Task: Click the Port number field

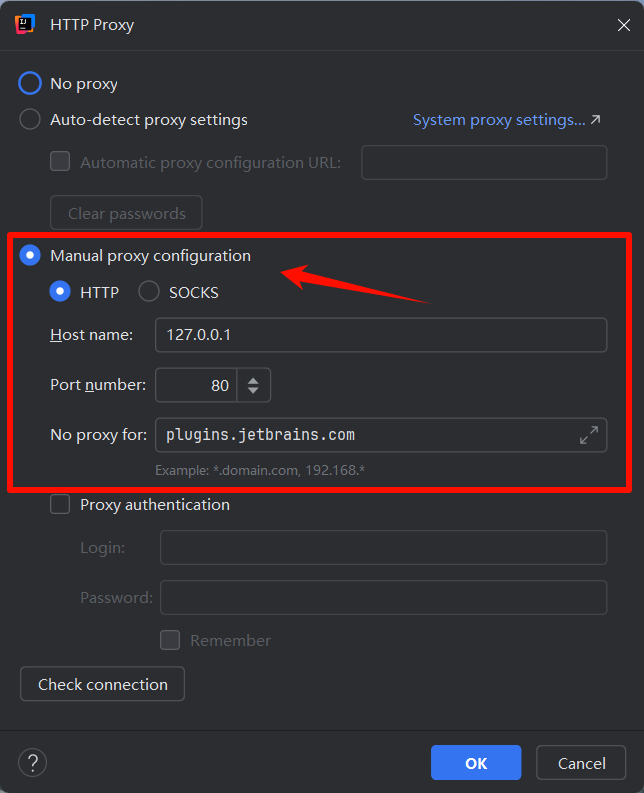Action: point(196,385)
